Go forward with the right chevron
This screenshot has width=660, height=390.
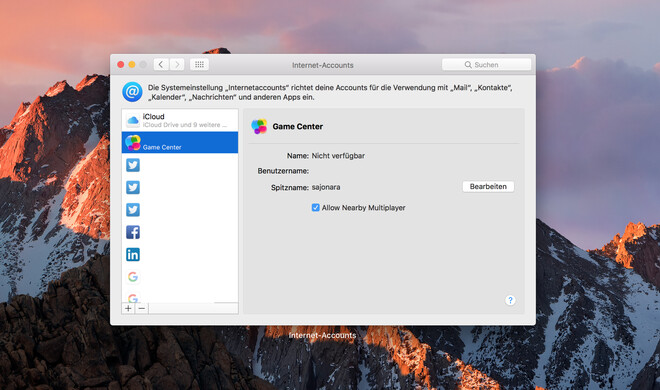tap(177, 64)
